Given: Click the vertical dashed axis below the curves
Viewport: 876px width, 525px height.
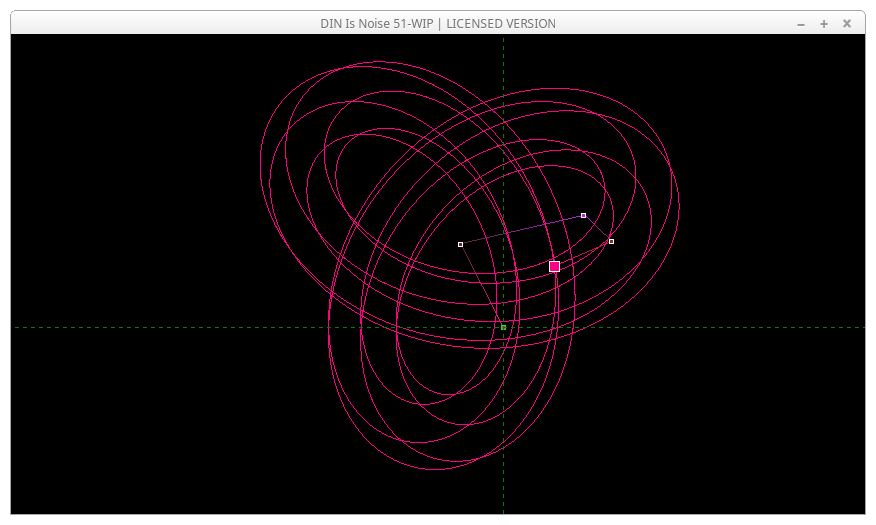Looking at the screenshot, I should point(503,490).
